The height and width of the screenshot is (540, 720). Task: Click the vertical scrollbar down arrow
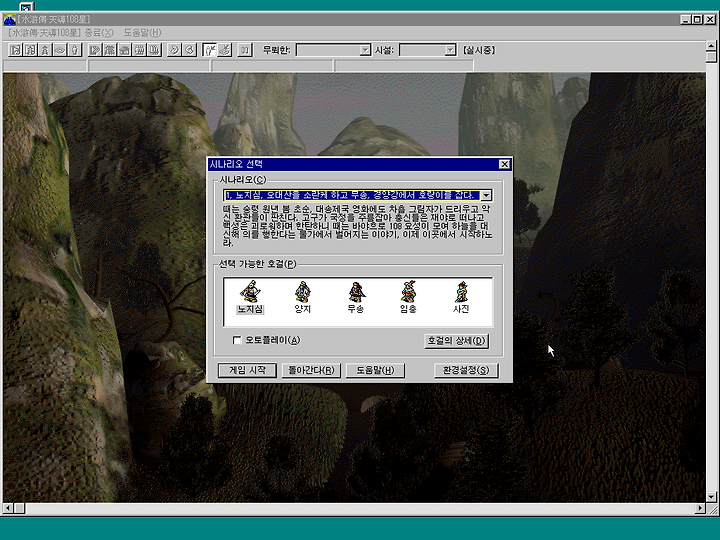pyautogui.click(x=711, y=497)
